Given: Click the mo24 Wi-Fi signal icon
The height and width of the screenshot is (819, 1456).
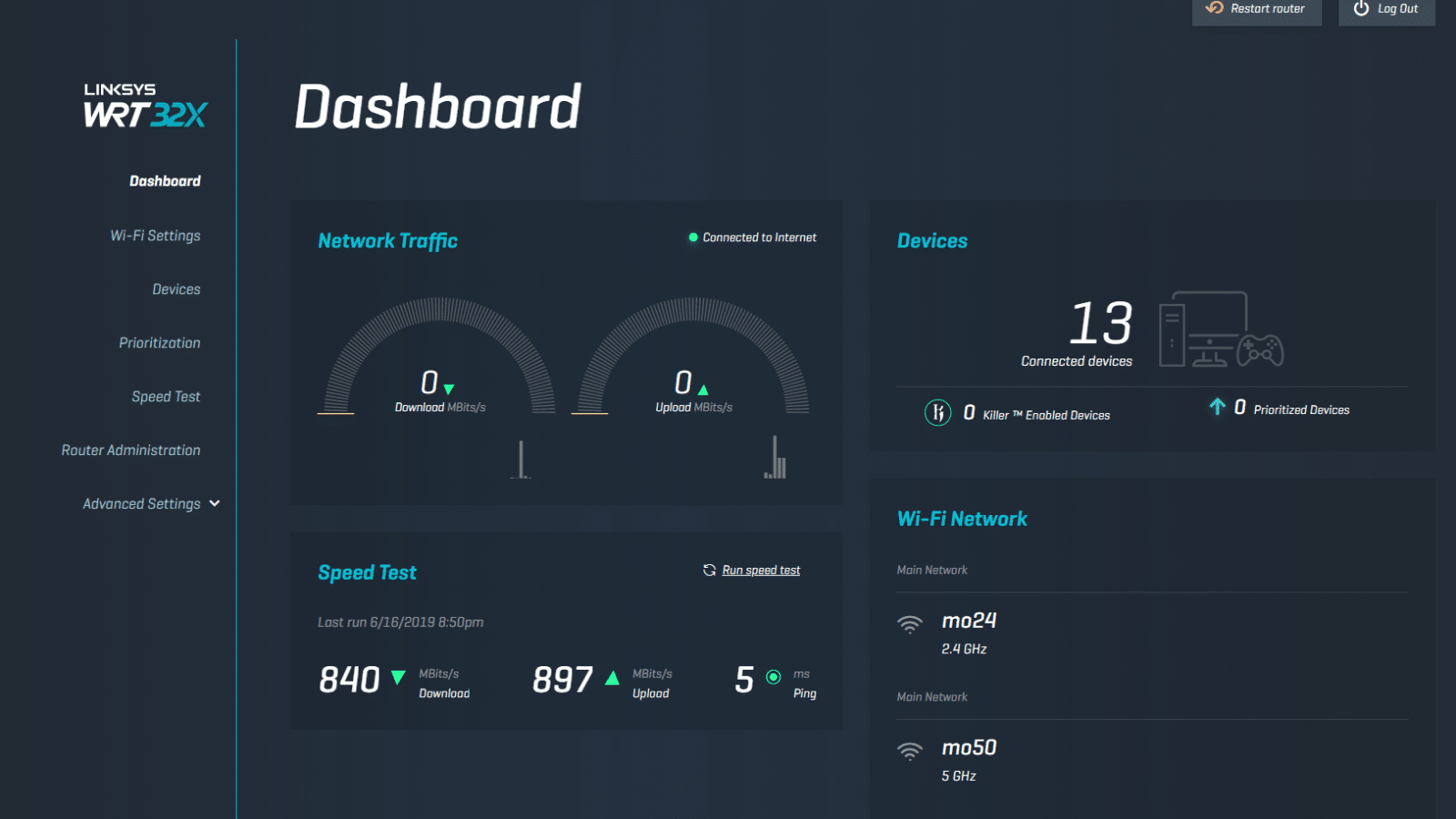Looking at the screenshot, I should [x=909, y=624].
